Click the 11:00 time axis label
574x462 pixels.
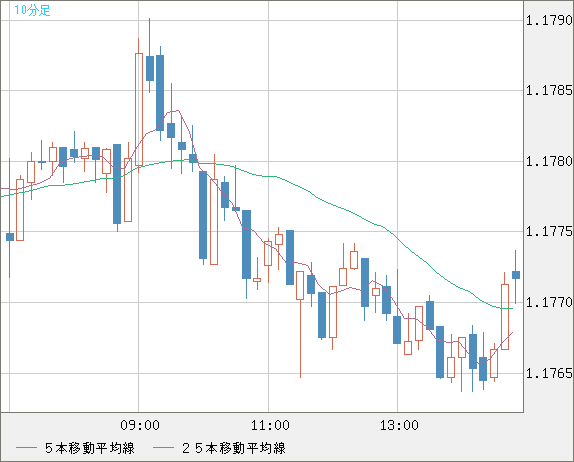(x=270, y=425)
